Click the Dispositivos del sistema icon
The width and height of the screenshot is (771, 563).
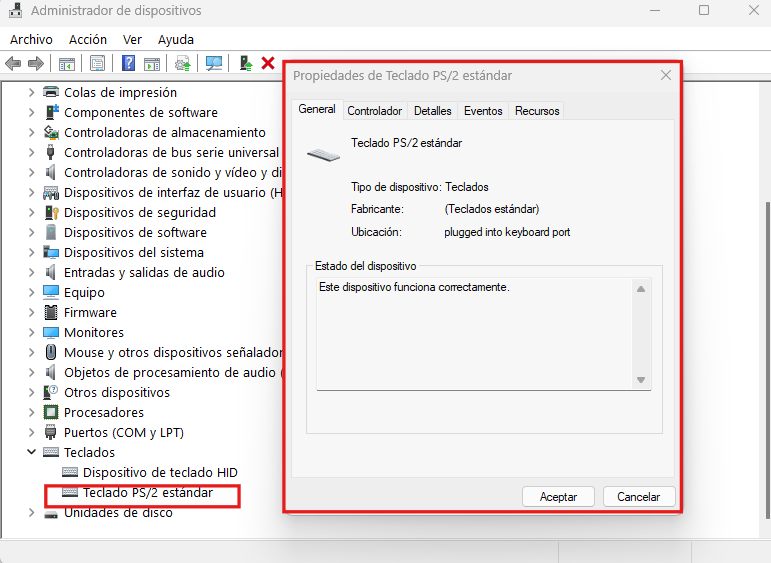pos(51,252)
